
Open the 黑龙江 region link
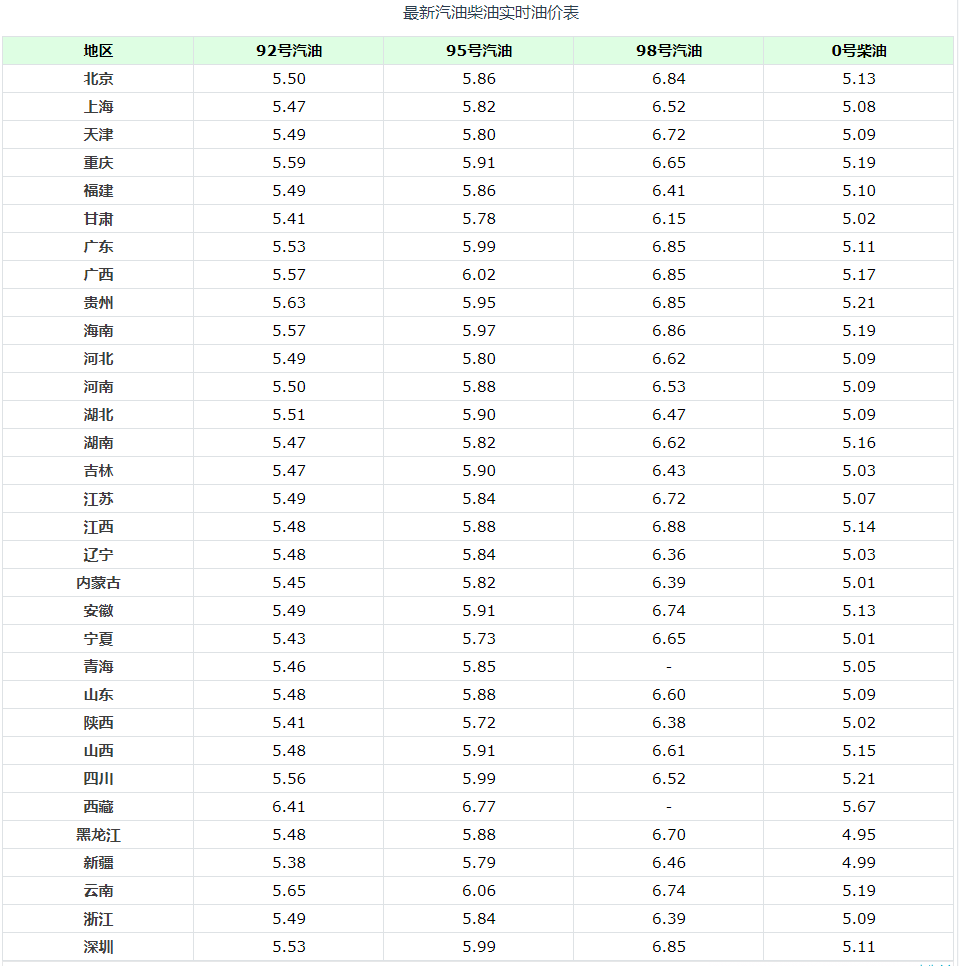pos(99,835)
